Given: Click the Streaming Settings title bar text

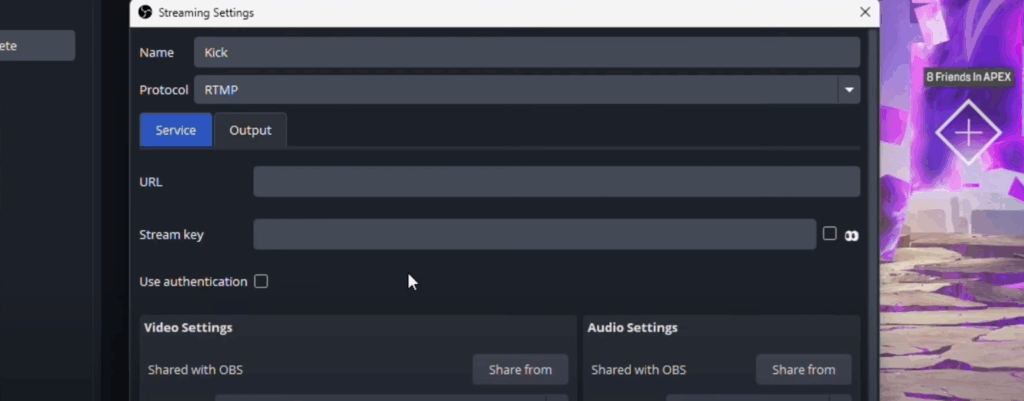Looking at the screenshot, I should [x=206, y=13].
